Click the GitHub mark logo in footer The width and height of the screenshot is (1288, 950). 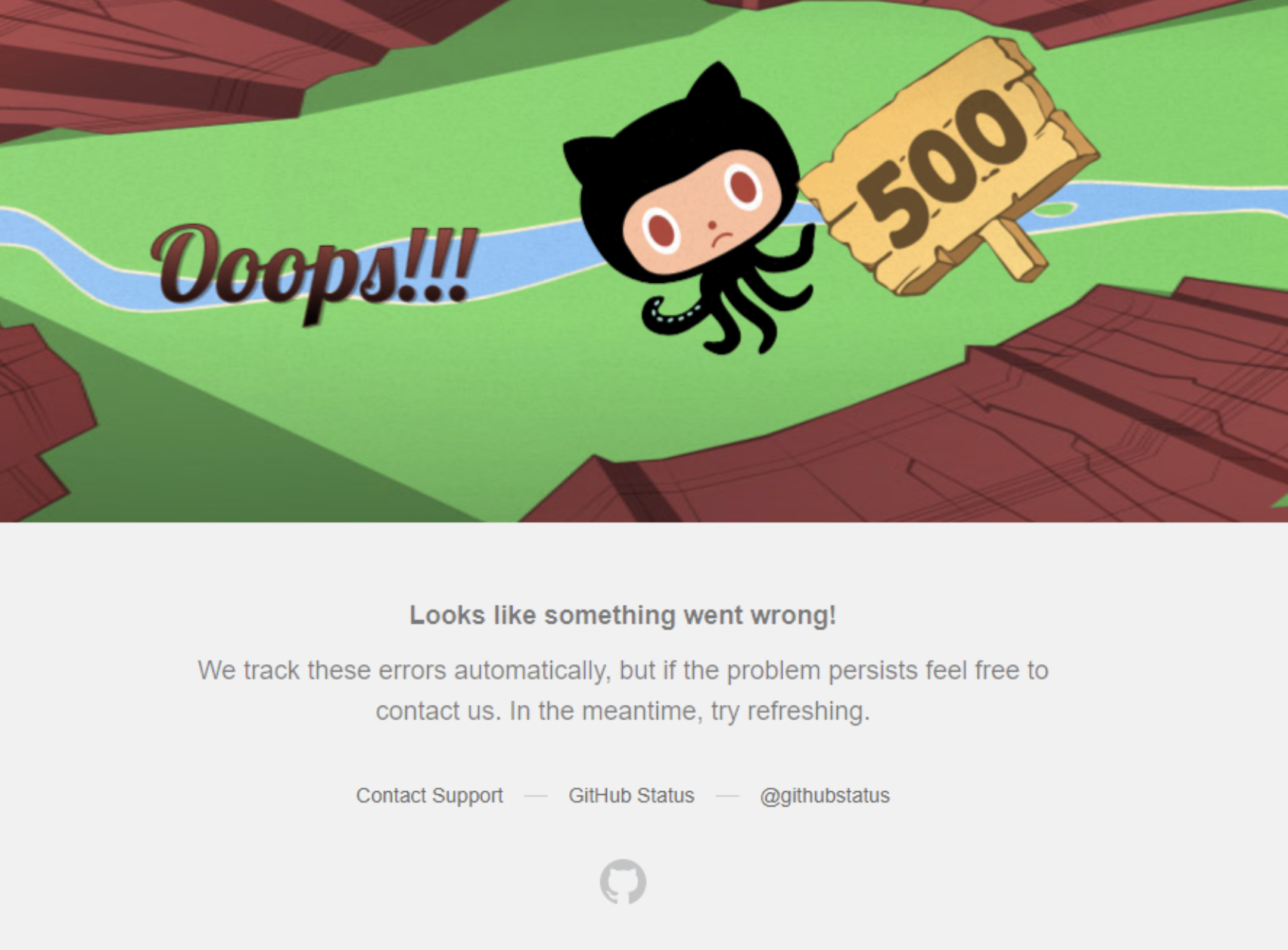623,881
